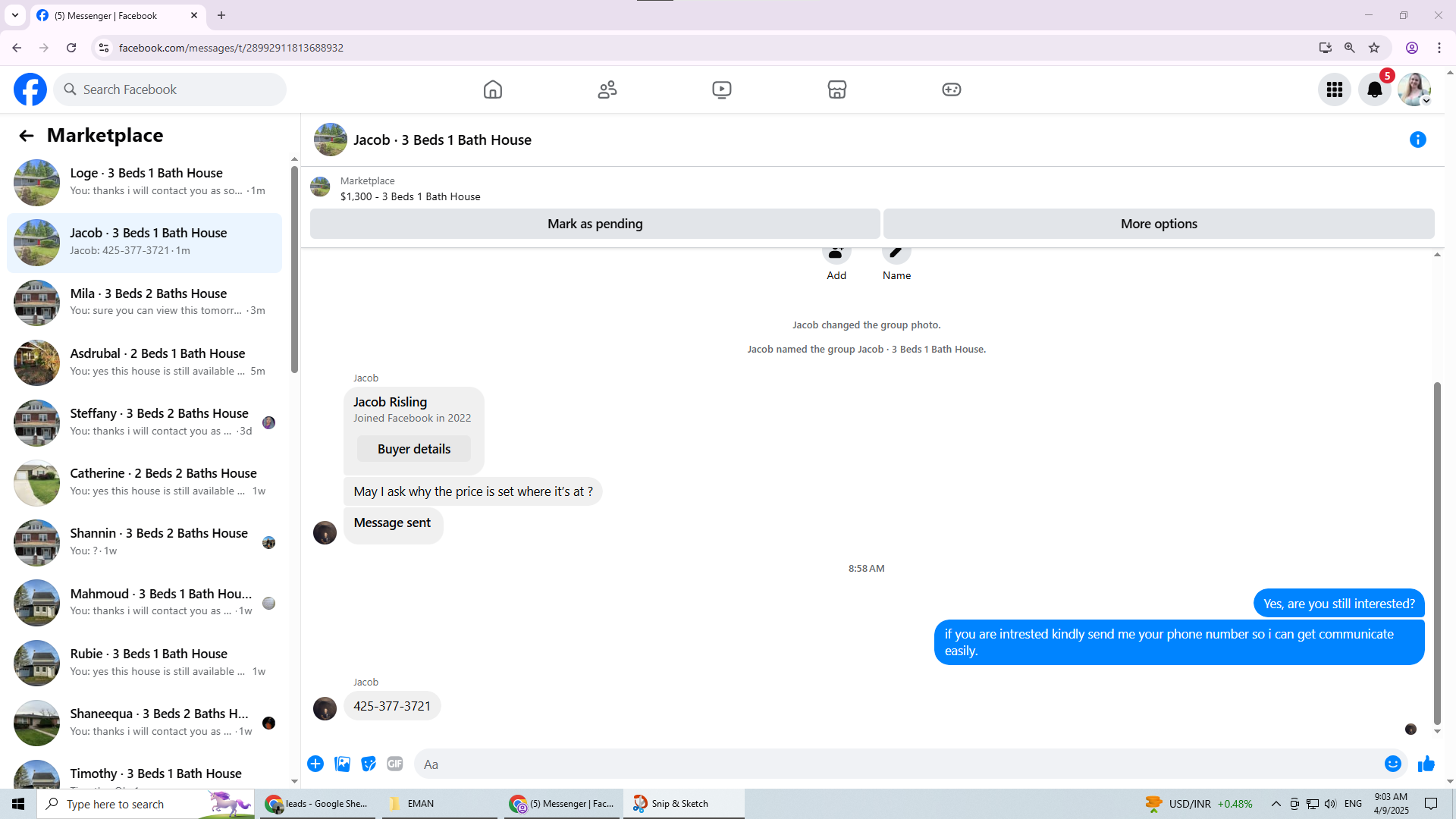Open the Facebook Home icon
The image size is (1456, 819).
coord(493,89)
